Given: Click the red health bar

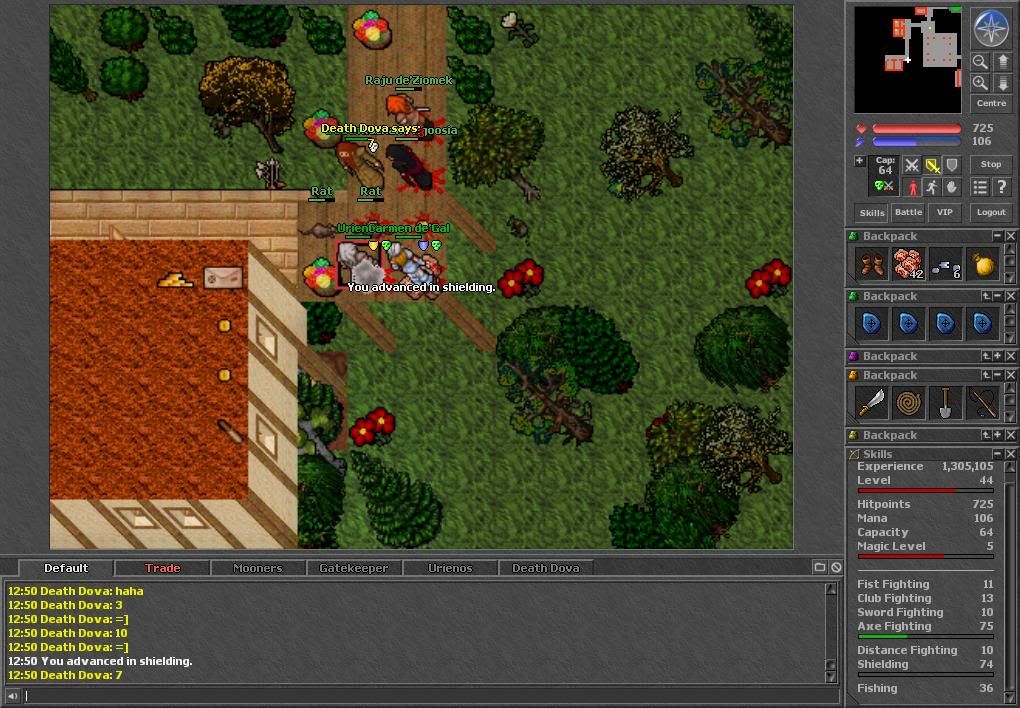Looking at the screenshot, I should click(917, 129).
